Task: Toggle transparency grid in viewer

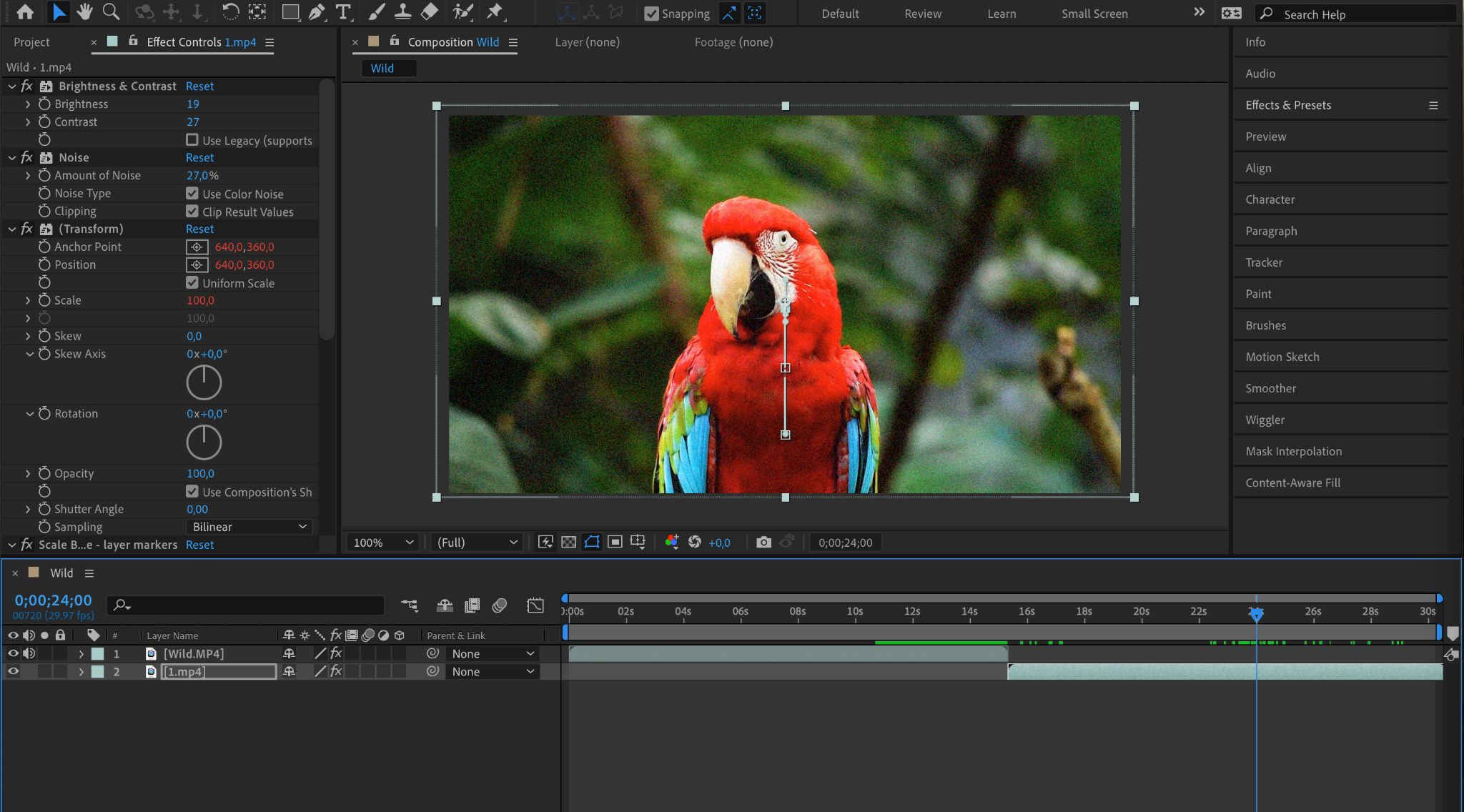Action: click(568, 543)
